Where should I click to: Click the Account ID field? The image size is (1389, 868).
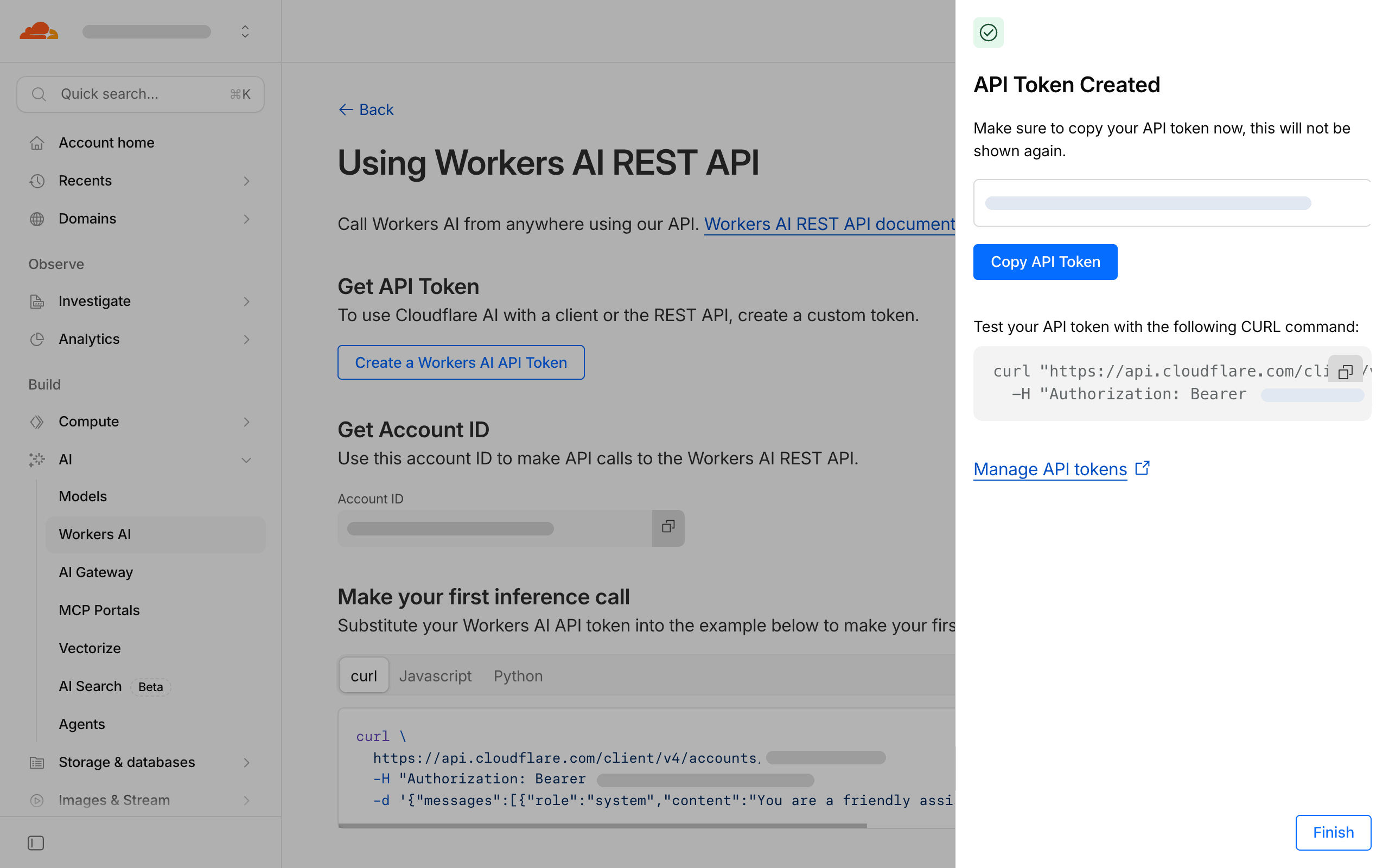click(495, 528)
